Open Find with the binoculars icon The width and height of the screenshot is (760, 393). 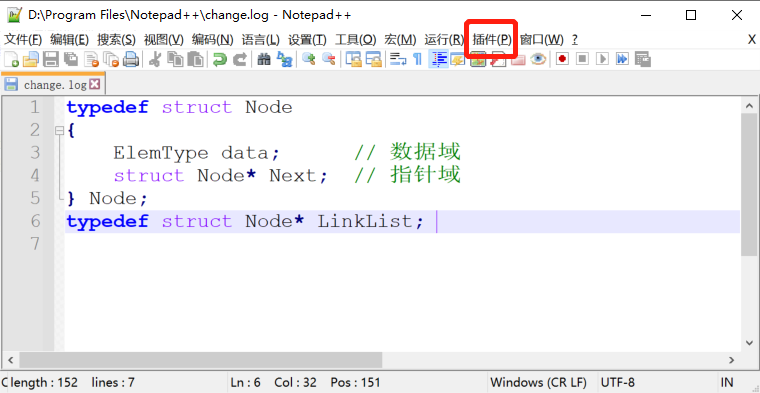pos(264,59)
